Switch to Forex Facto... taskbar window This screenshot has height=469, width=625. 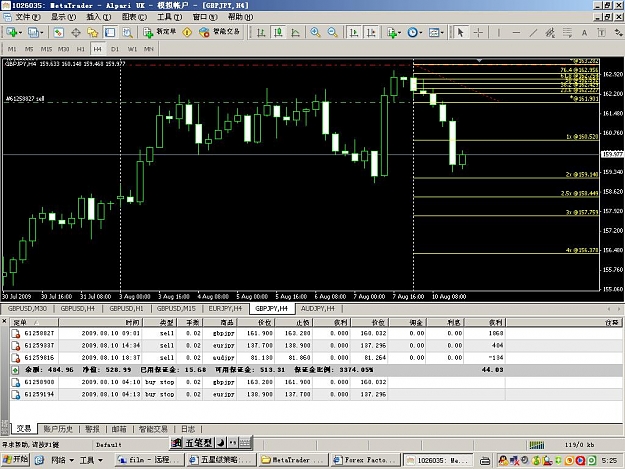[x=365, y=460]
